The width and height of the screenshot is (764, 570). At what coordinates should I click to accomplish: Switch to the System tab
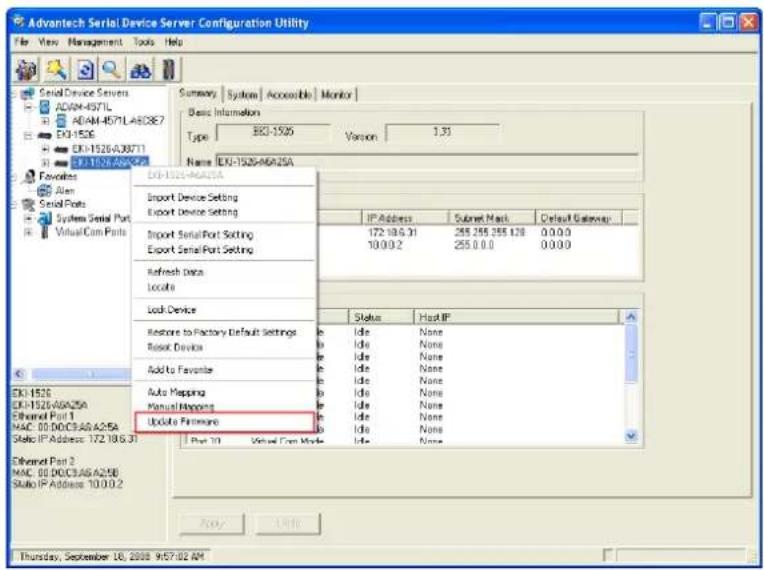pos(242,95)
